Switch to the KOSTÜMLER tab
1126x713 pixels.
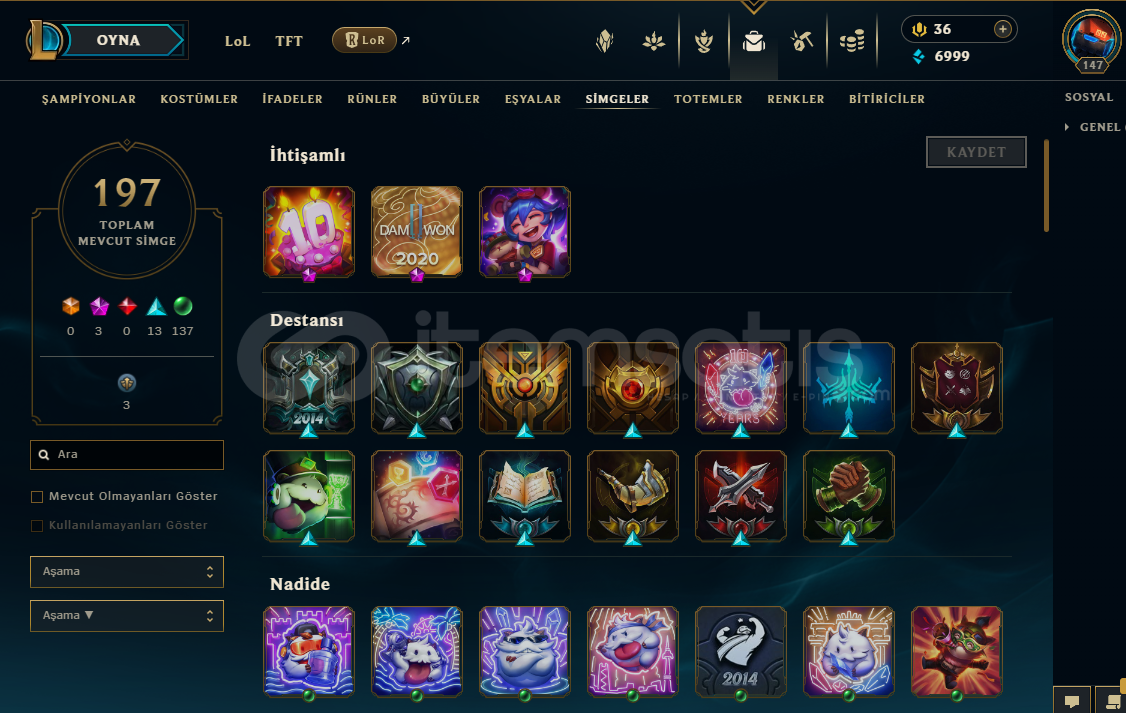click(199, 99)
